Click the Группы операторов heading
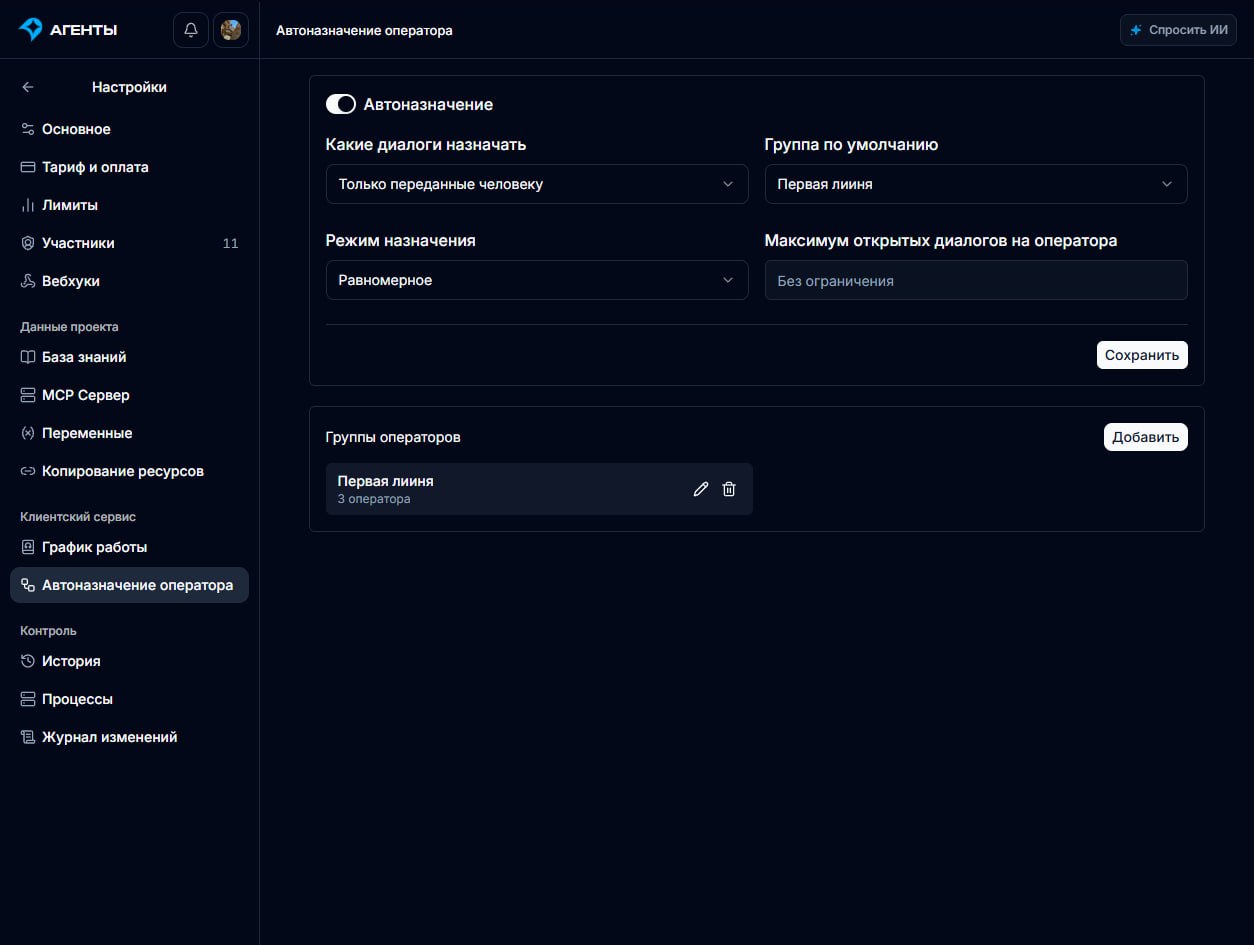The height and width of the screenshot is (945, 1254). click(393, 438)
